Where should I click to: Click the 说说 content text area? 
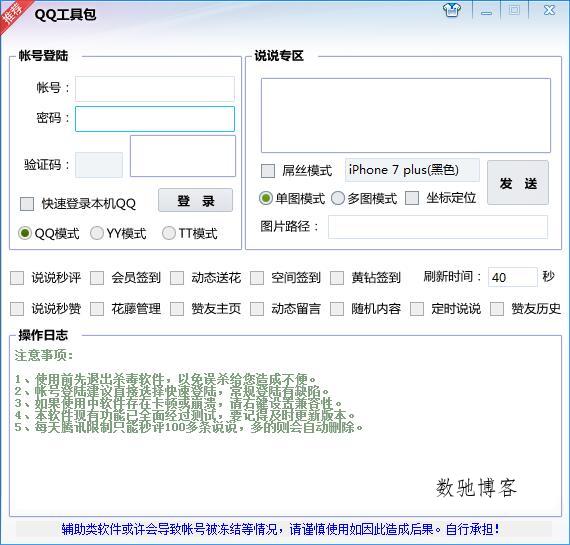[406, 115]
